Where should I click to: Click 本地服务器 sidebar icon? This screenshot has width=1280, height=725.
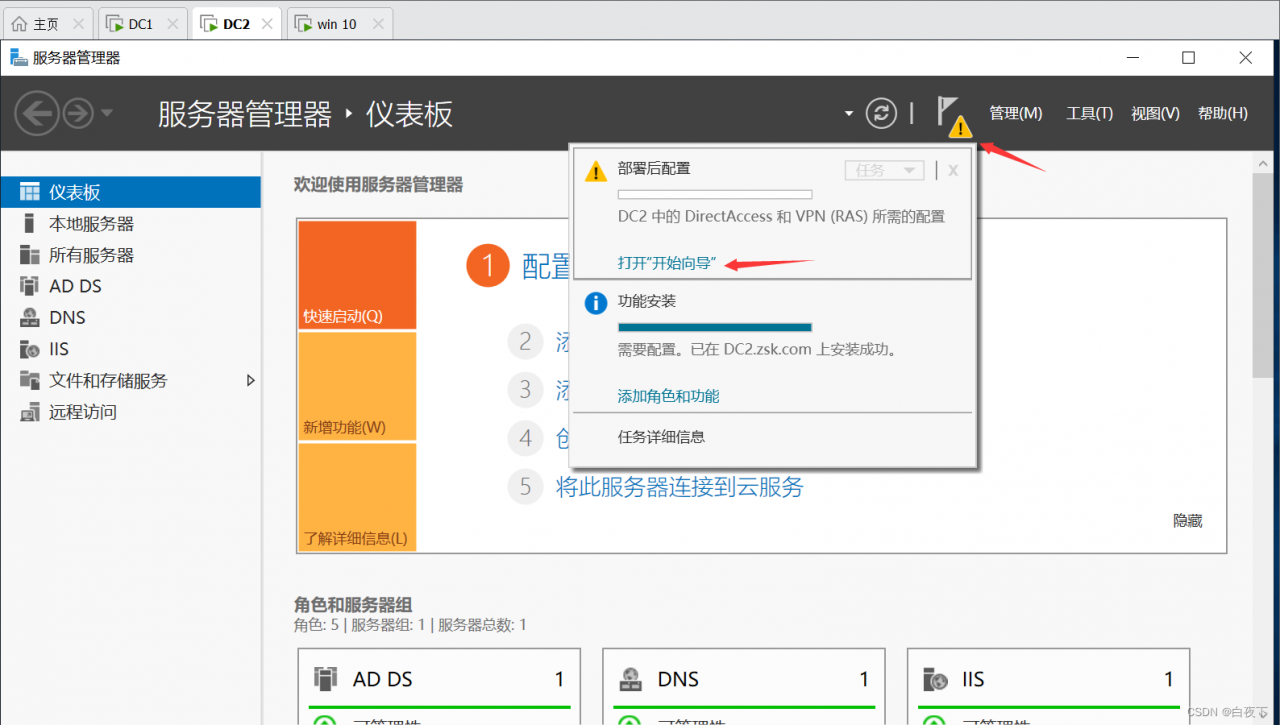pyautogui.click(x=30, y=223)
